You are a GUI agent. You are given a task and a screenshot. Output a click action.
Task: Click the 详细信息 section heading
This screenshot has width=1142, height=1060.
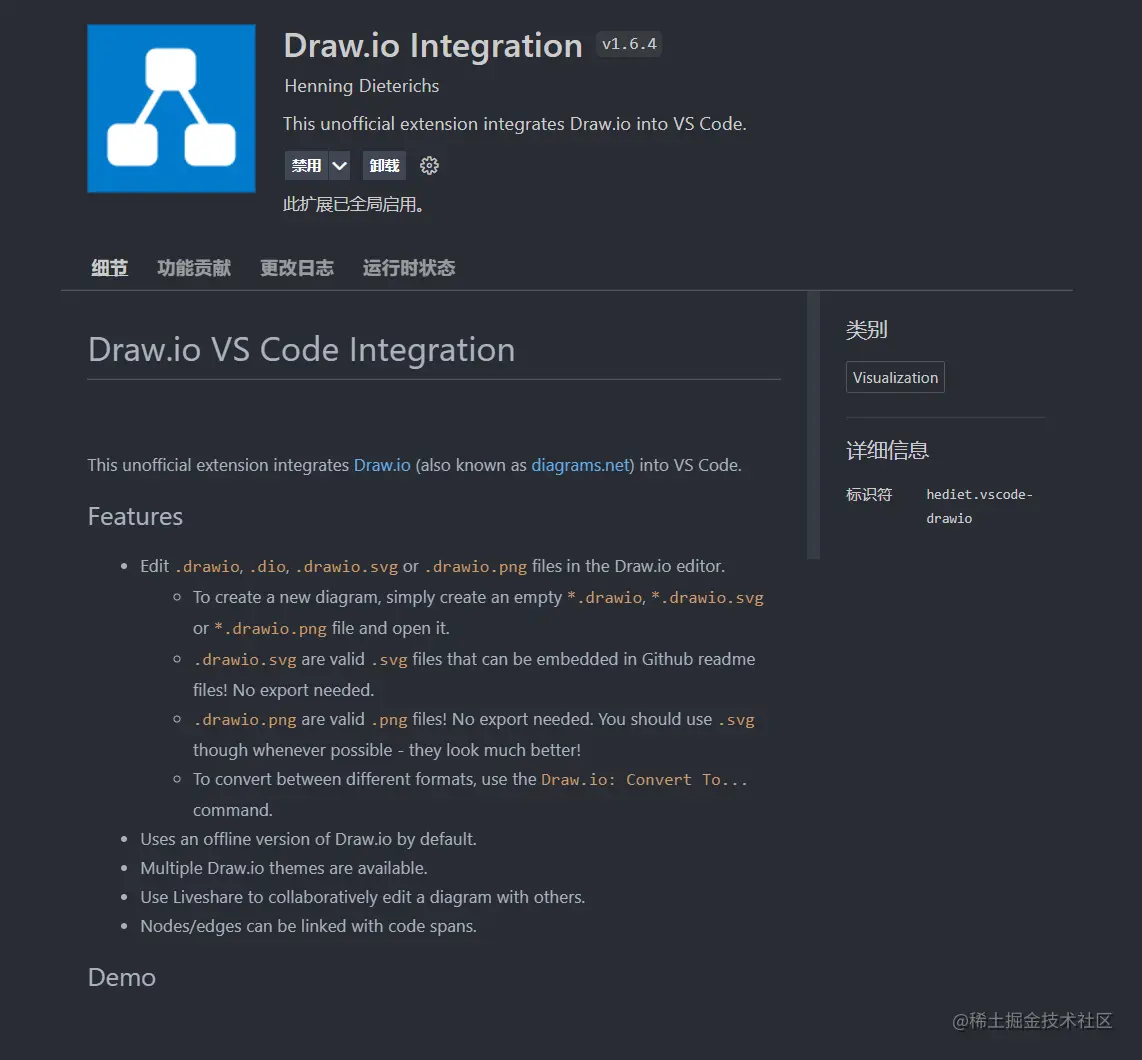pos(887,450)
